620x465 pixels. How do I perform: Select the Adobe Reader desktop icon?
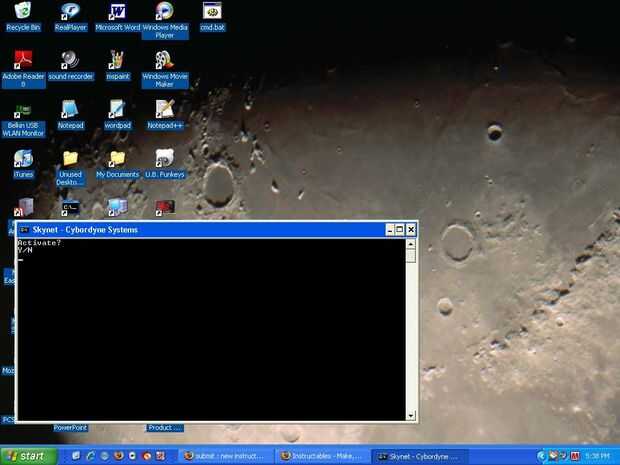click(23, 69)
